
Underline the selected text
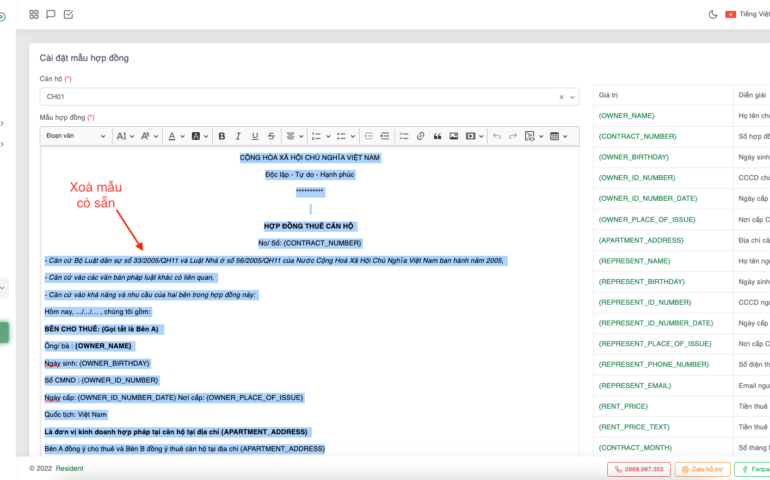(256, 136)
